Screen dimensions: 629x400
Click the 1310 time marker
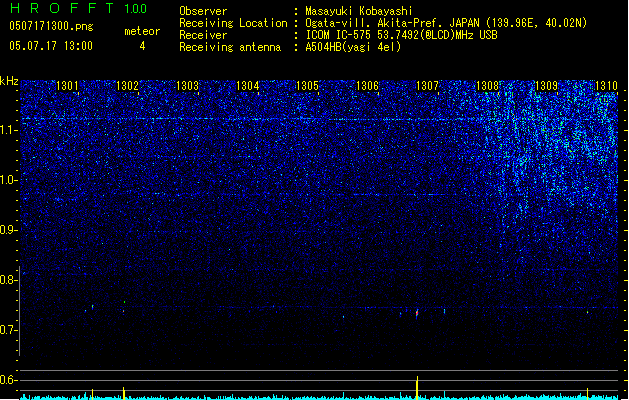[x=606, y=86]
